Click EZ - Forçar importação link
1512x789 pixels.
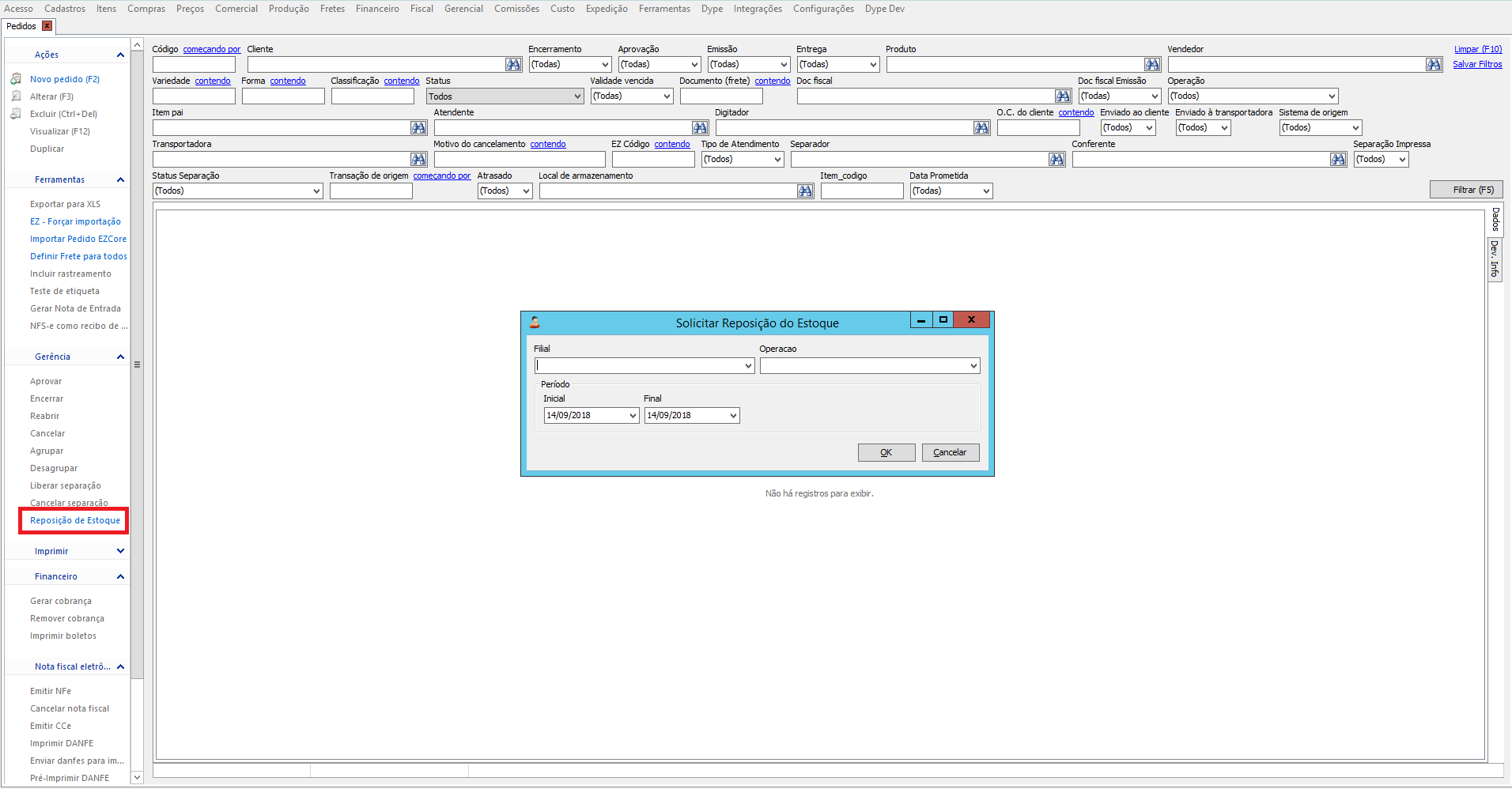[75, 221]
